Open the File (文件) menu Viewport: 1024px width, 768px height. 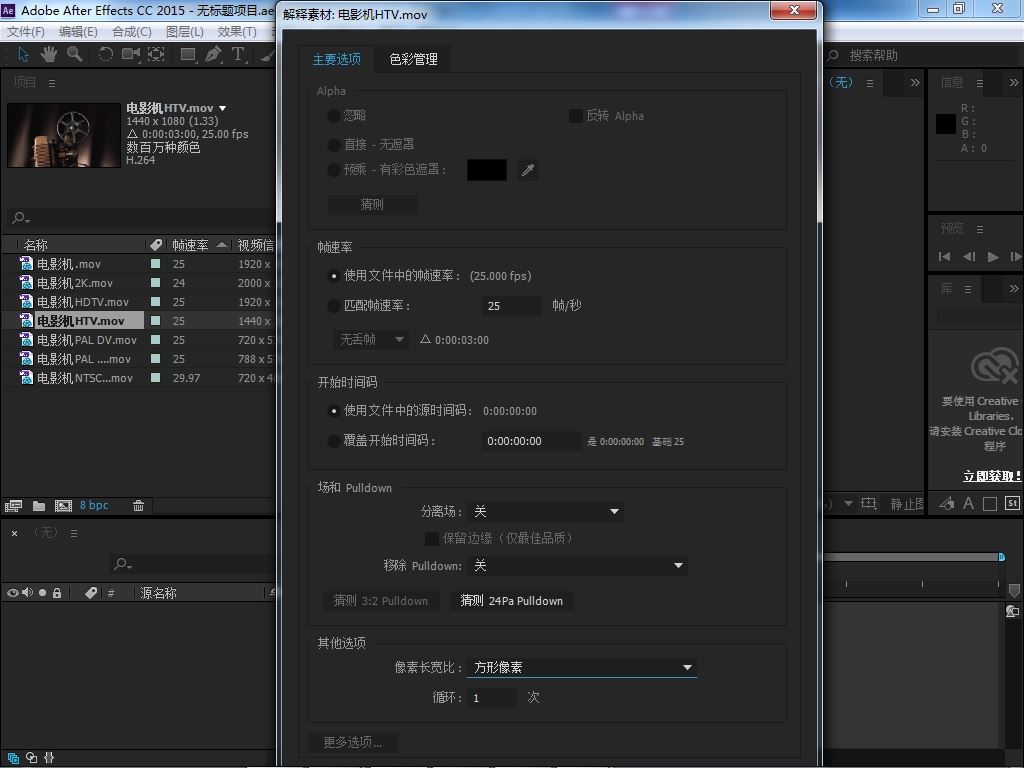tap(25, 32)
